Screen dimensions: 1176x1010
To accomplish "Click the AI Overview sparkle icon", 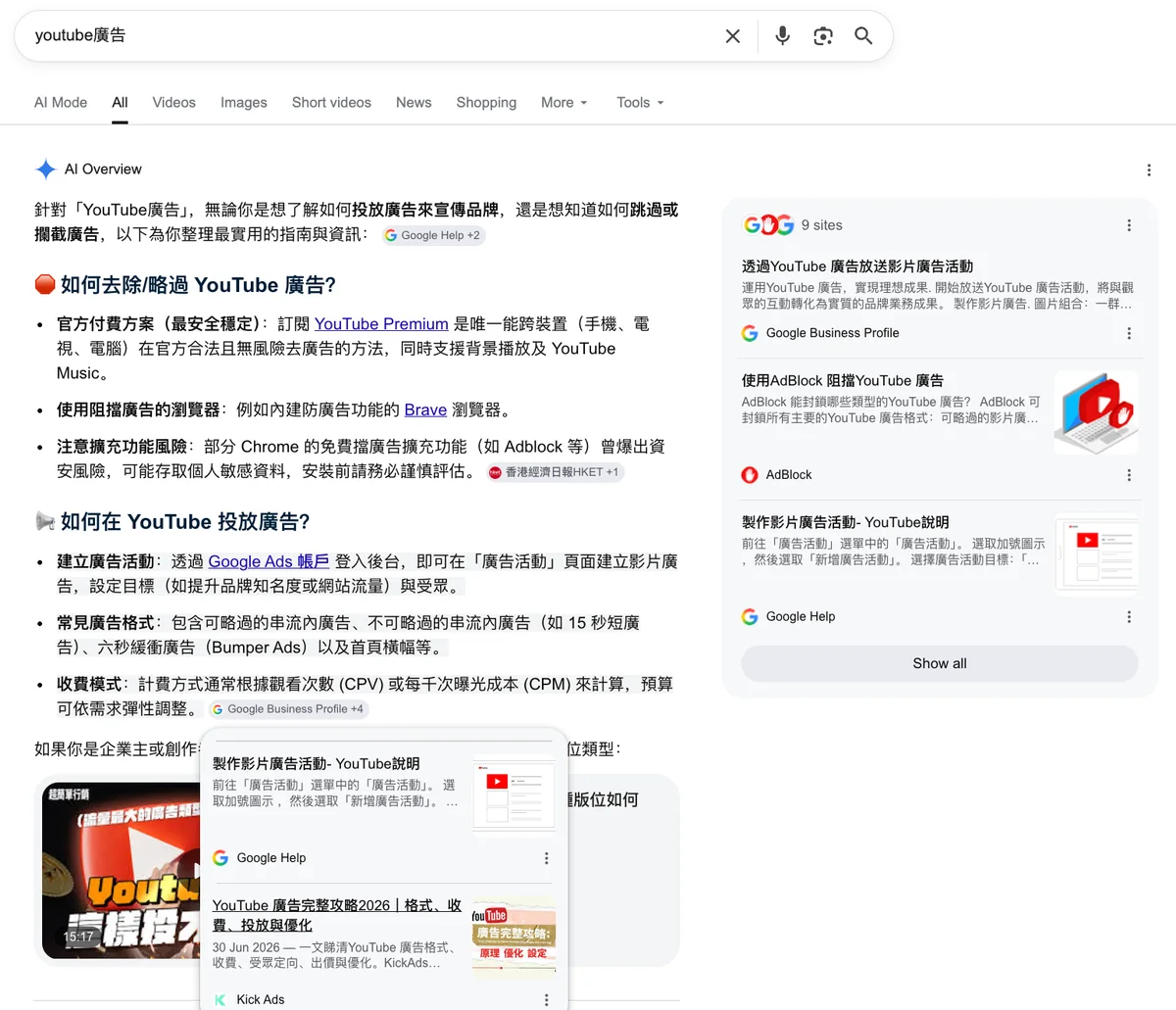I will tap(45, 169).
